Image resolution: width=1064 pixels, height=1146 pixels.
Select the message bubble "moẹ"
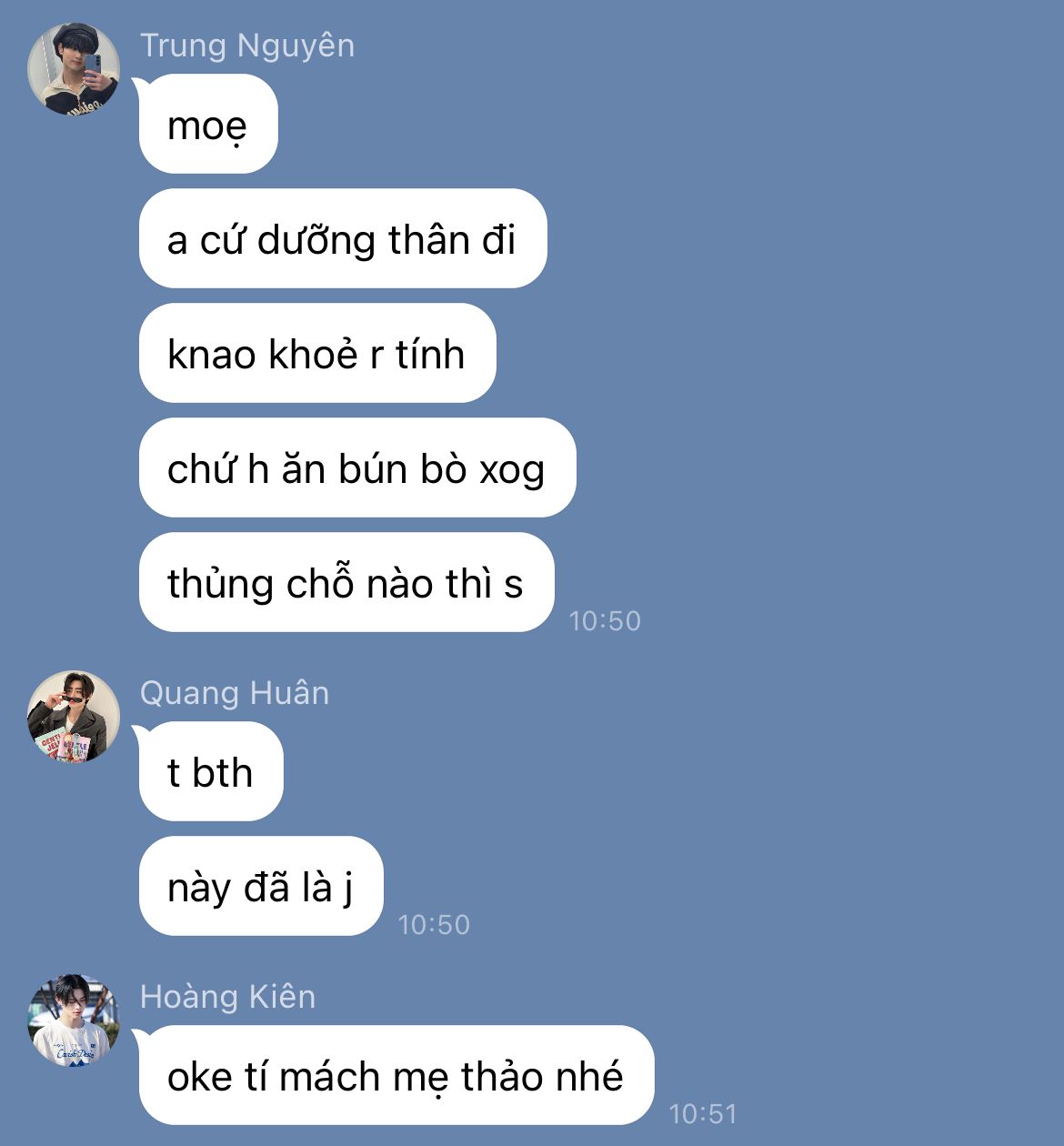point(208,125)
